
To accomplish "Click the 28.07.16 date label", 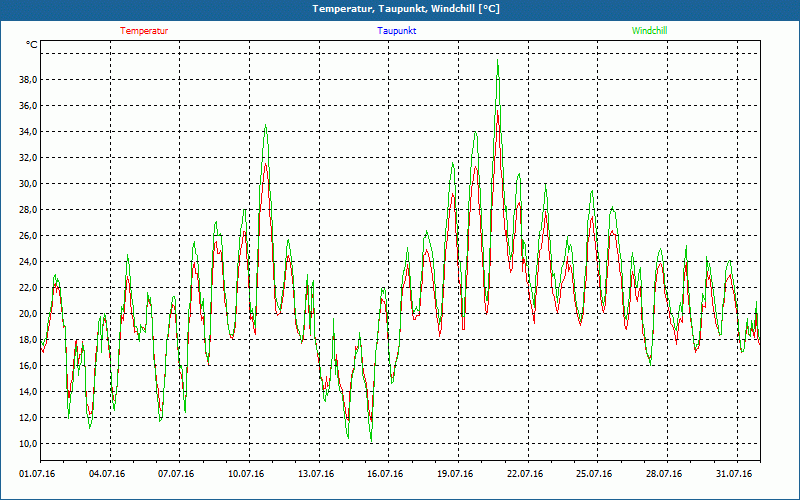I will point(664,474).
